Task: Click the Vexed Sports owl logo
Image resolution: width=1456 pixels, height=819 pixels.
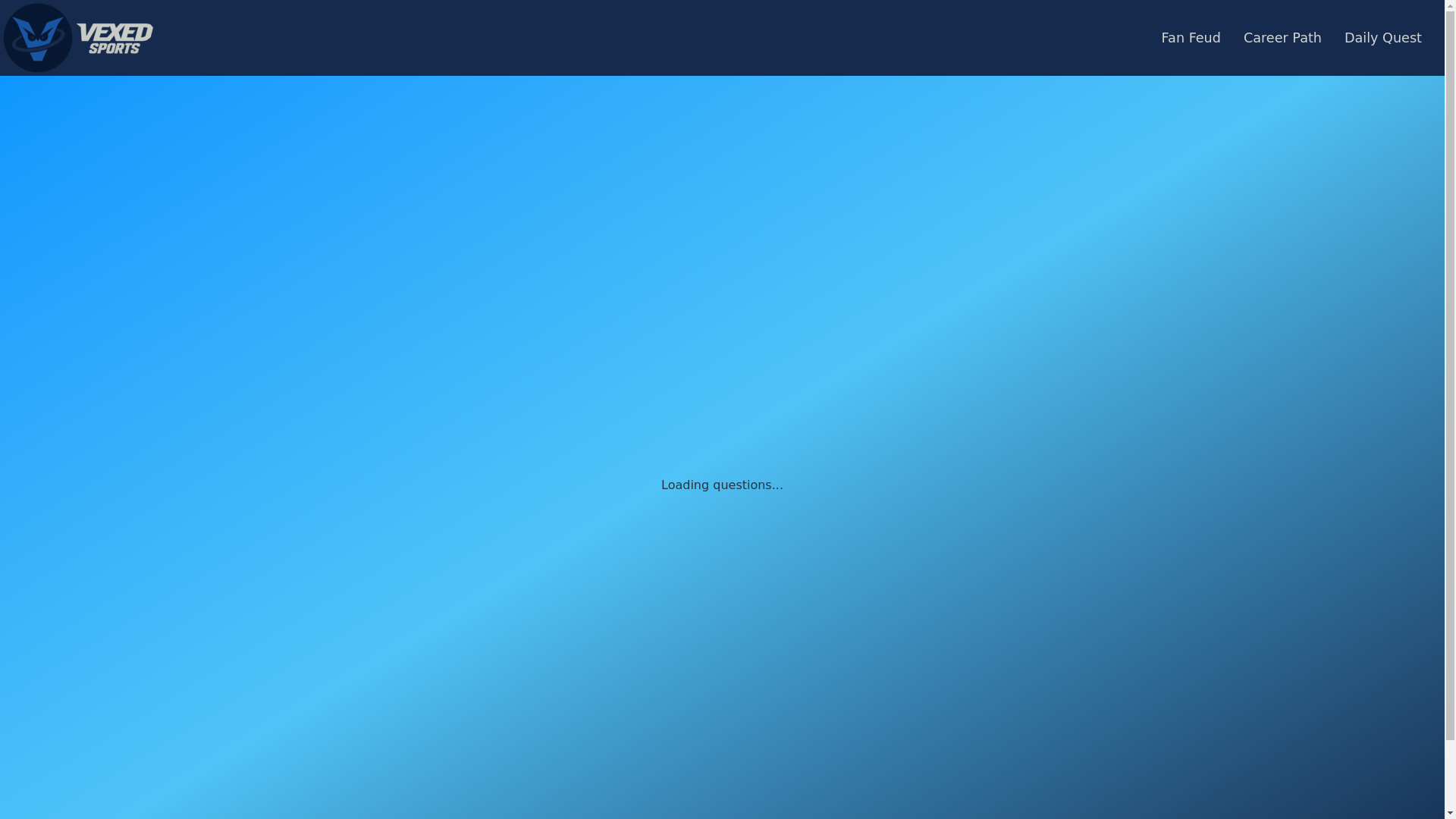Action: click(x=38, y=38)
